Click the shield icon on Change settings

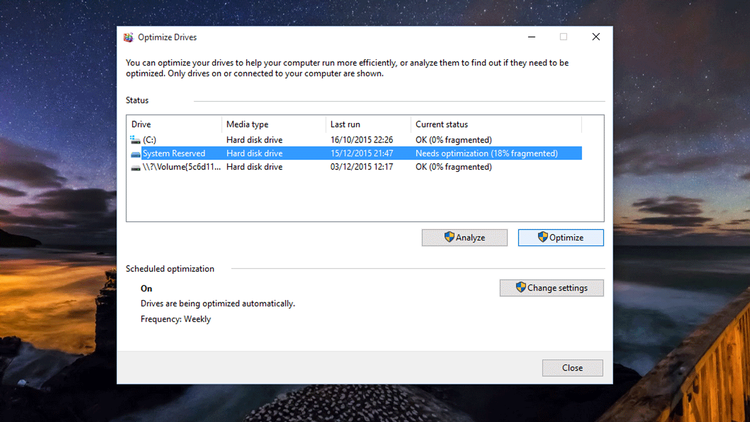pyautogui.click(x=521, y=288)
